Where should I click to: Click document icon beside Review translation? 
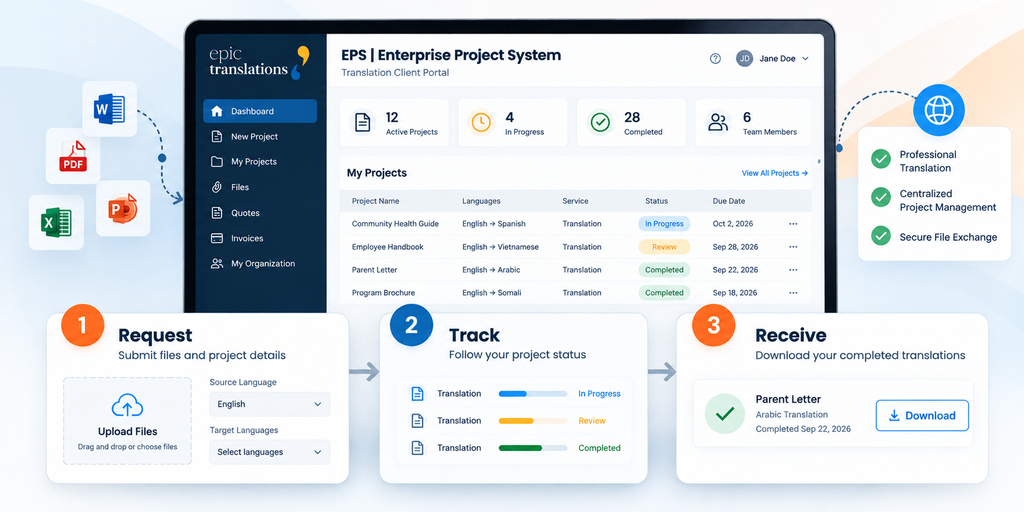[x=417, y=421]
